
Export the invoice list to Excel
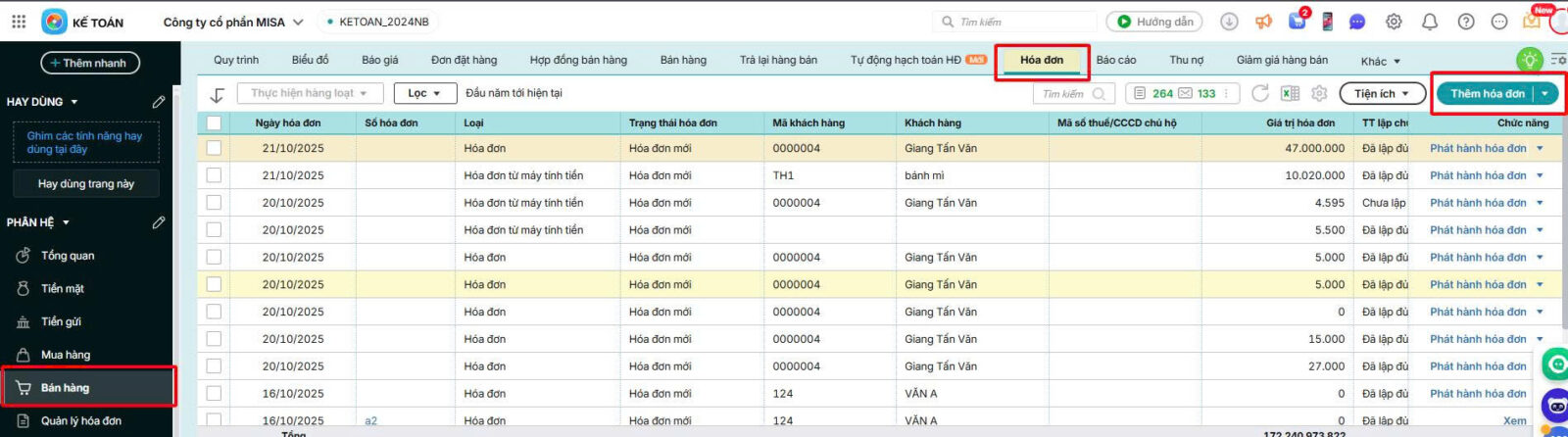pyautogui.click(x=1290, y=93)
